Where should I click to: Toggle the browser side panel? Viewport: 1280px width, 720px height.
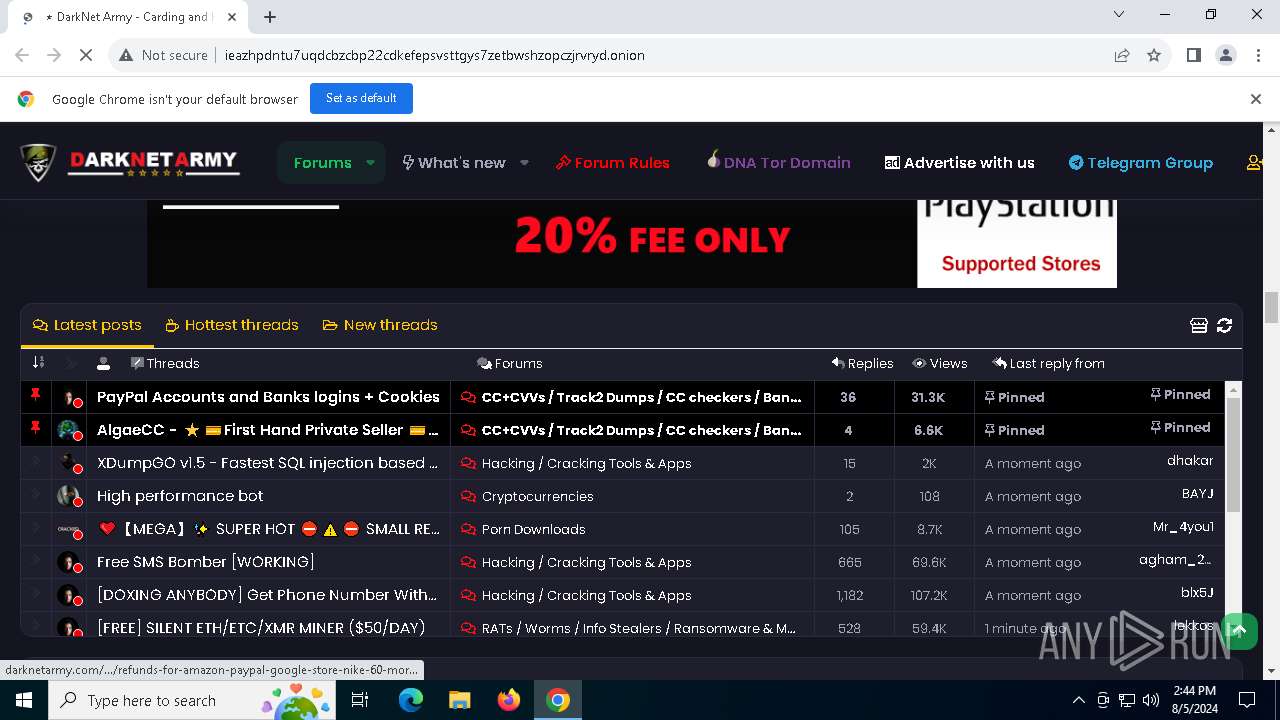[1193, 55]
